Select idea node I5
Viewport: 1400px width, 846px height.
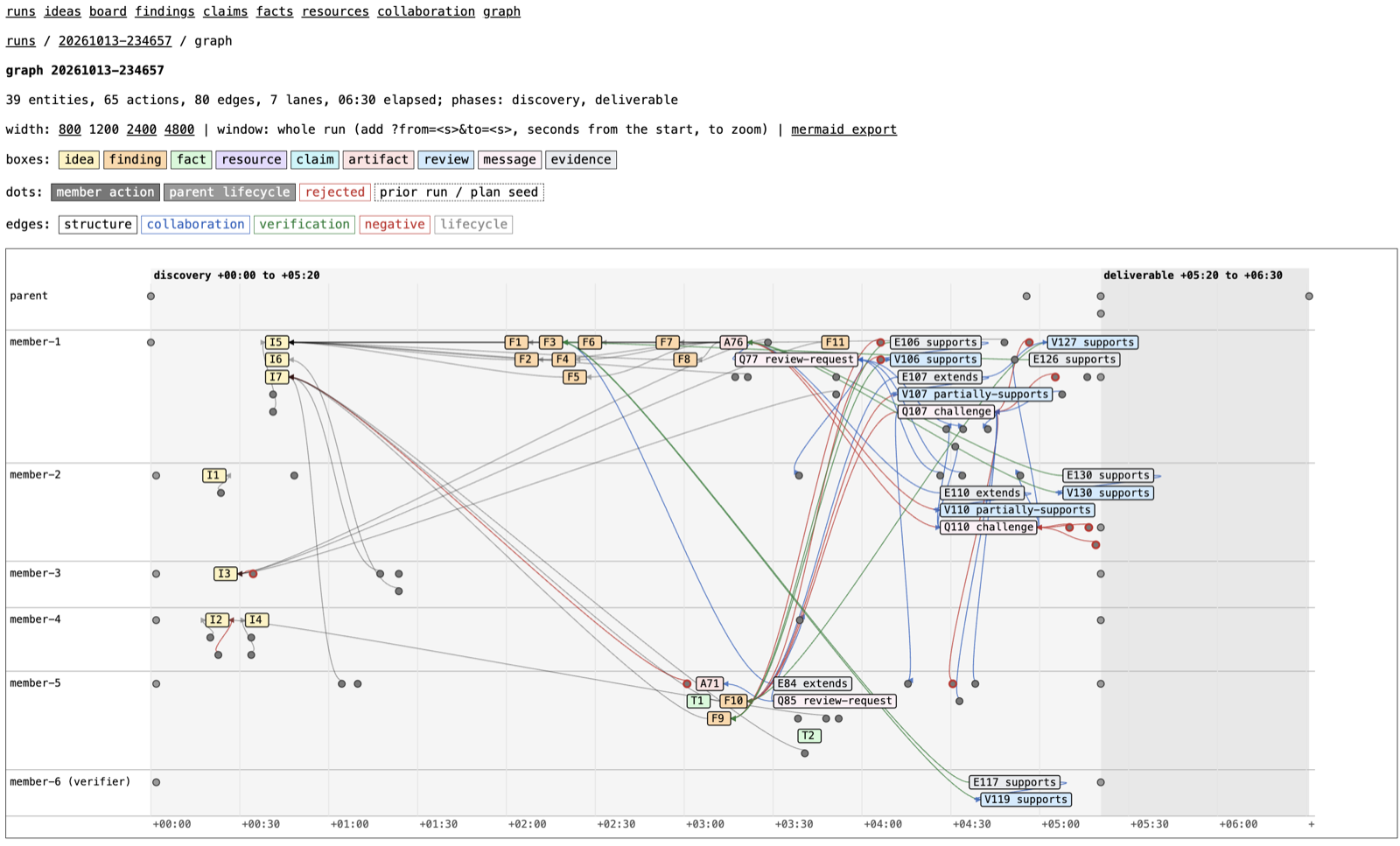tap(276, 342)
